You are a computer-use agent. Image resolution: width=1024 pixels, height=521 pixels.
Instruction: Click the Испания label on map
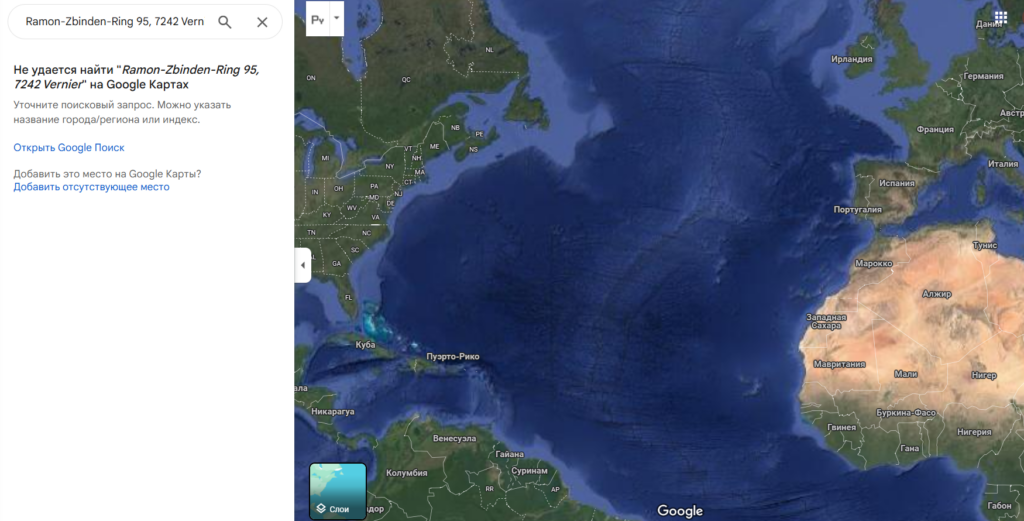(x=896, y=183)
